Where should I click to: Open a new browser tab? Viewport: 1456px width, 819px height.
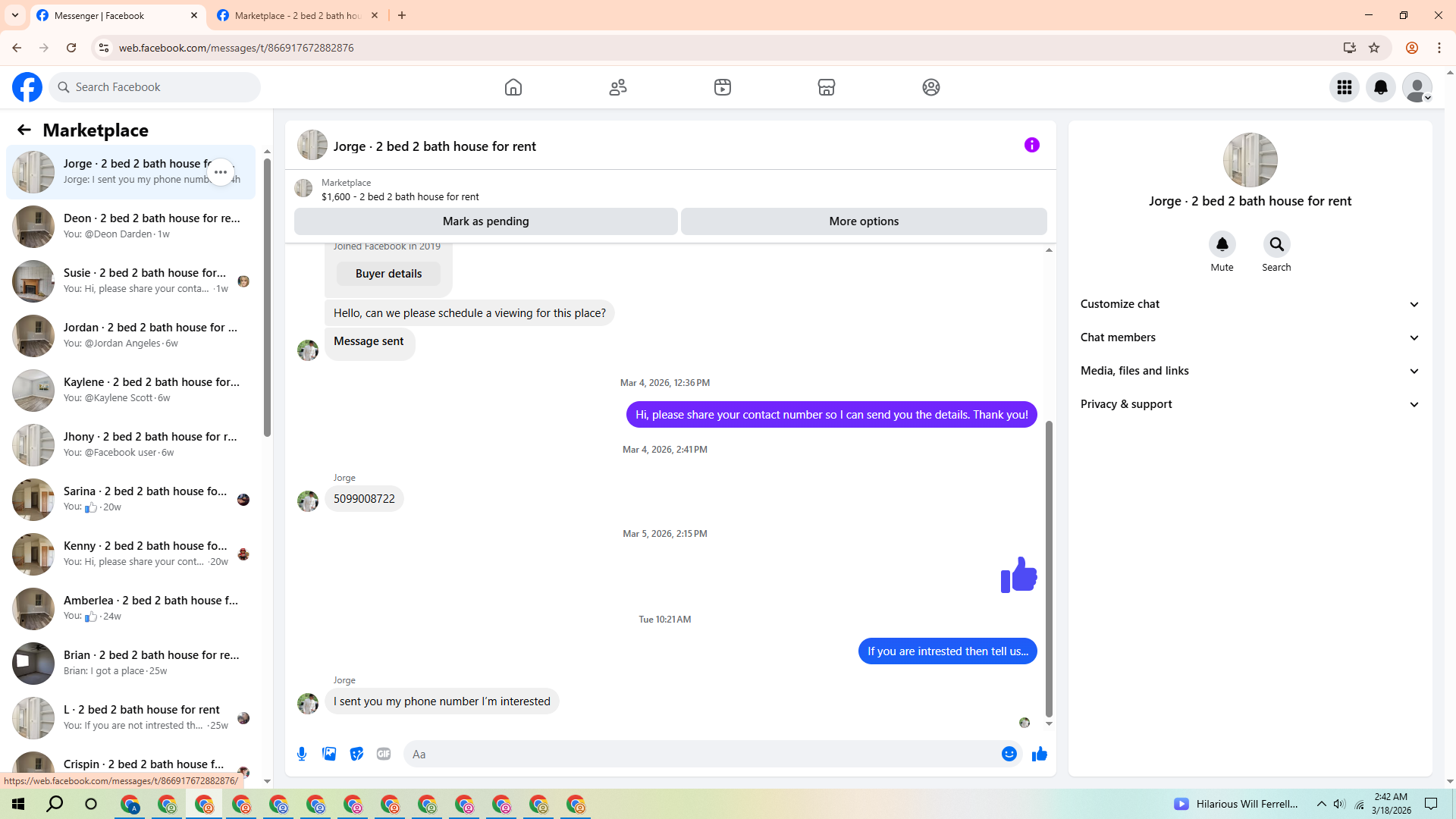402,15
